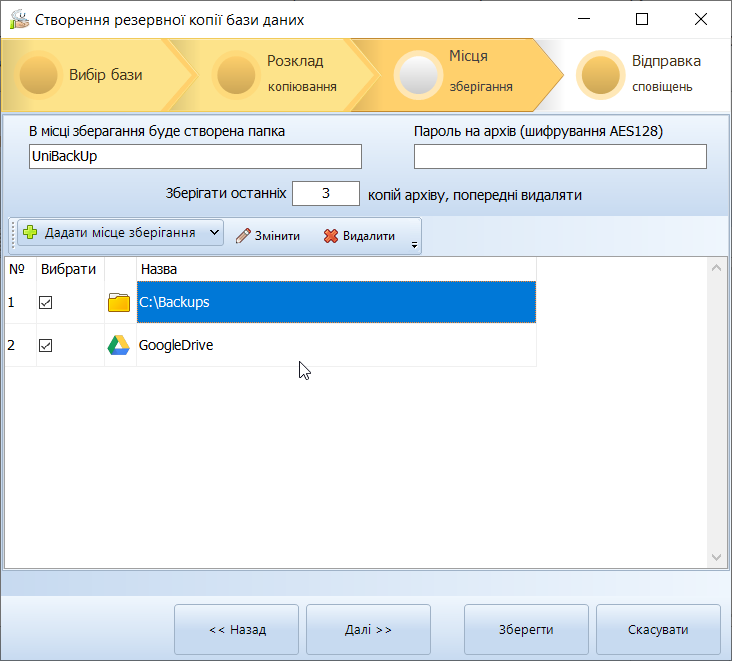Click the Назва column header
The image size is (732, 661).
click(336, 269)
